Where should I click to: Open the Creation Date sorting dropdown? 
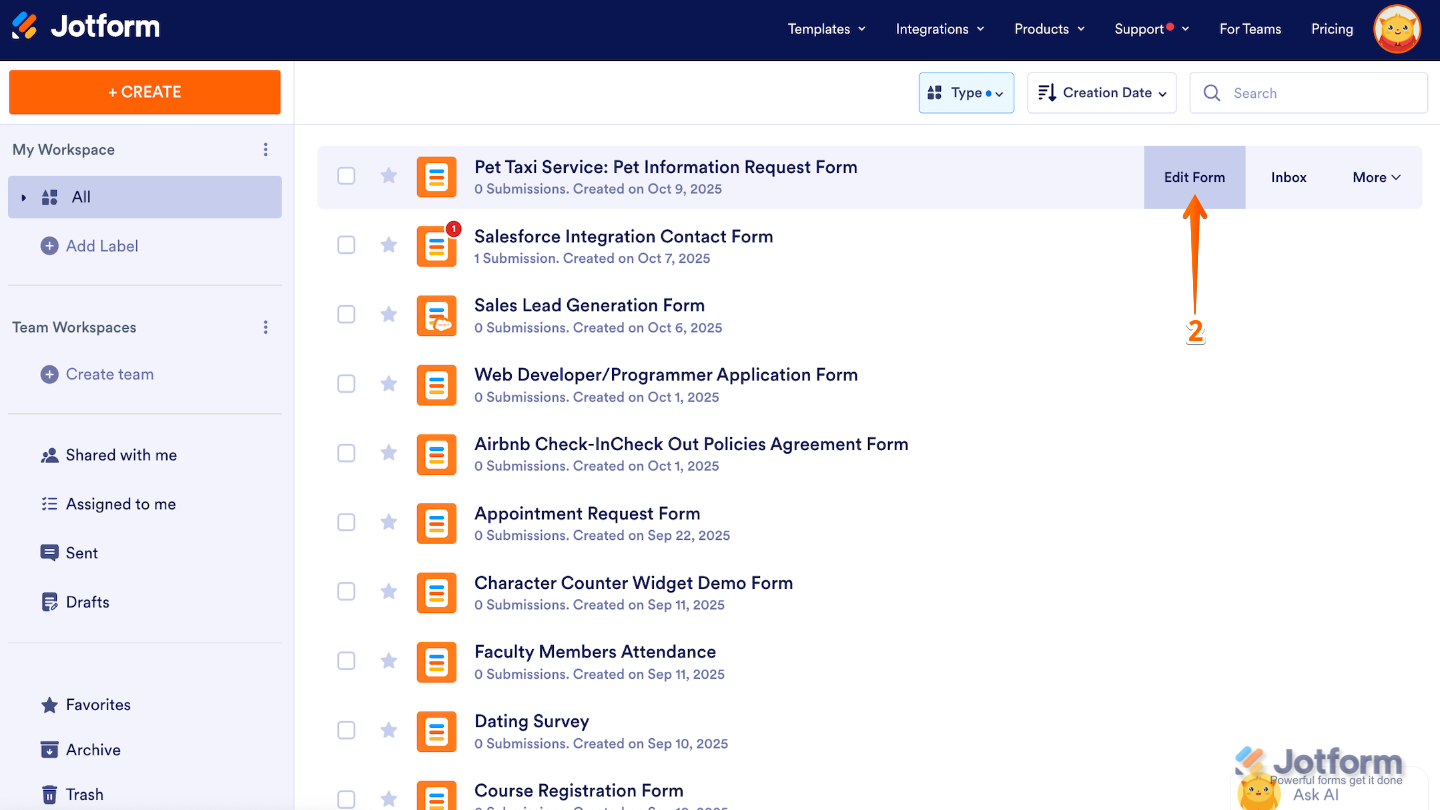(x=1101, y=92)
